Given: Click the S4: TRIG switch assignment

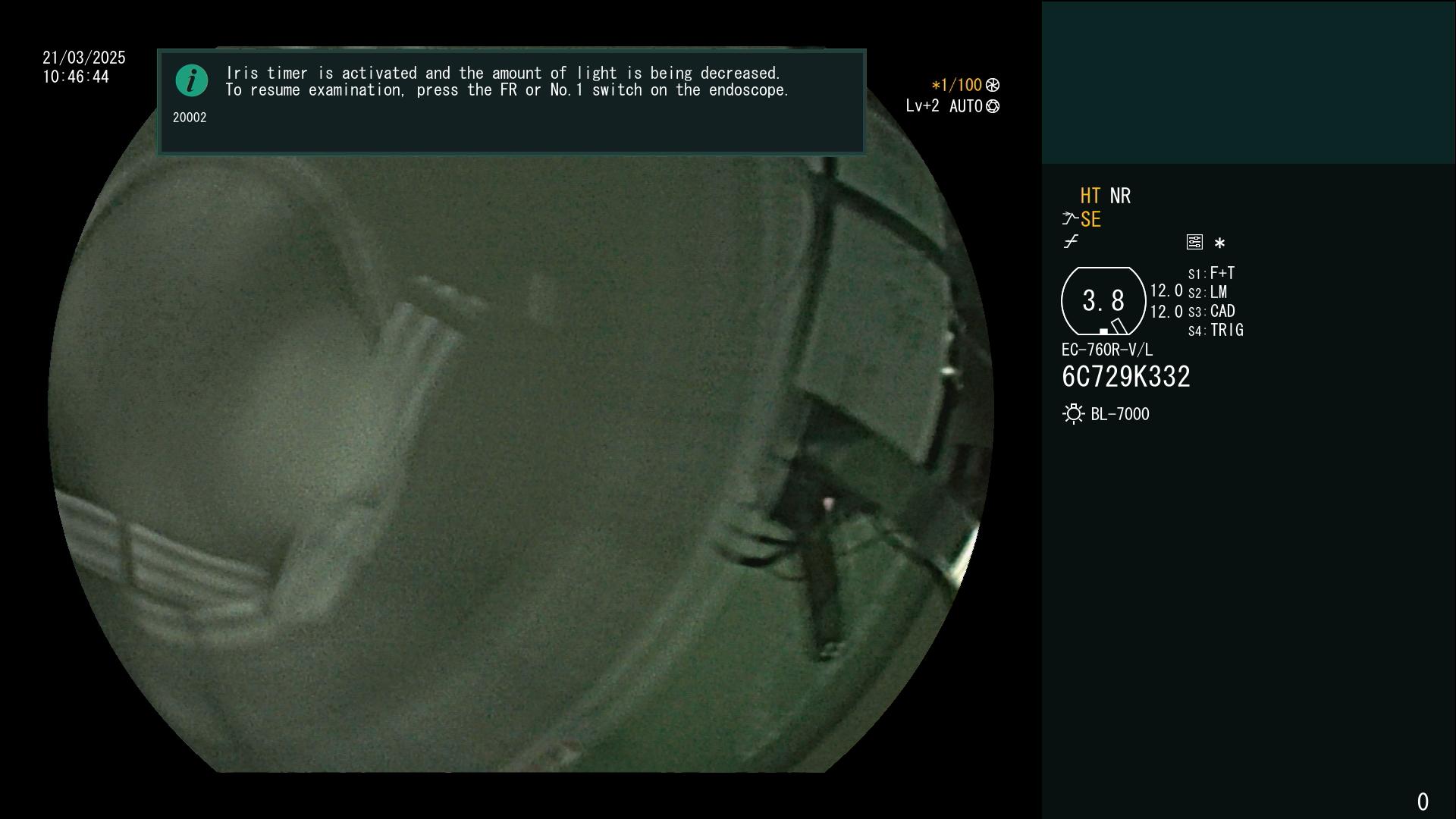Looking at the screenshot, I should (1216, 330).
